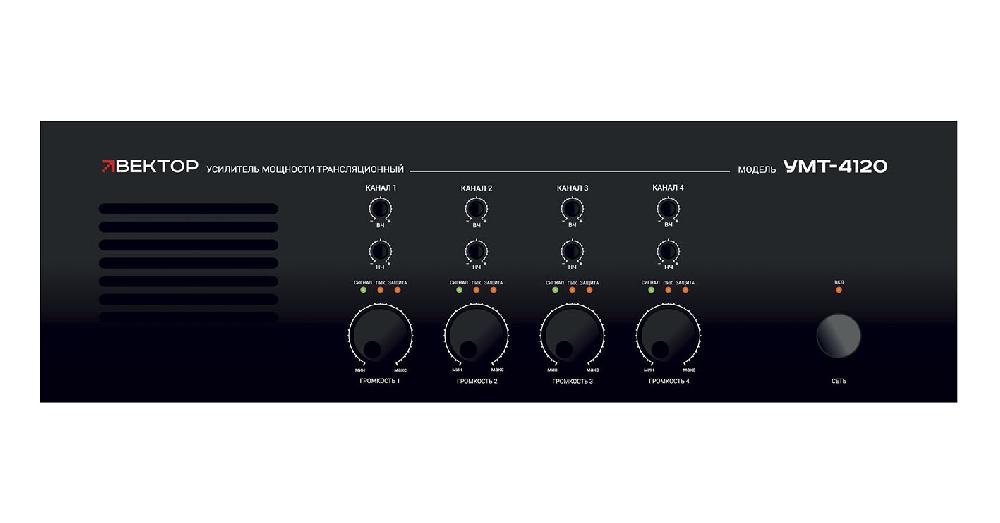The width and height of the screenshot is (1000, 523).
Task: Click the Канал 3 ВЧ treble knob
Action: click(x=571, y=208)
